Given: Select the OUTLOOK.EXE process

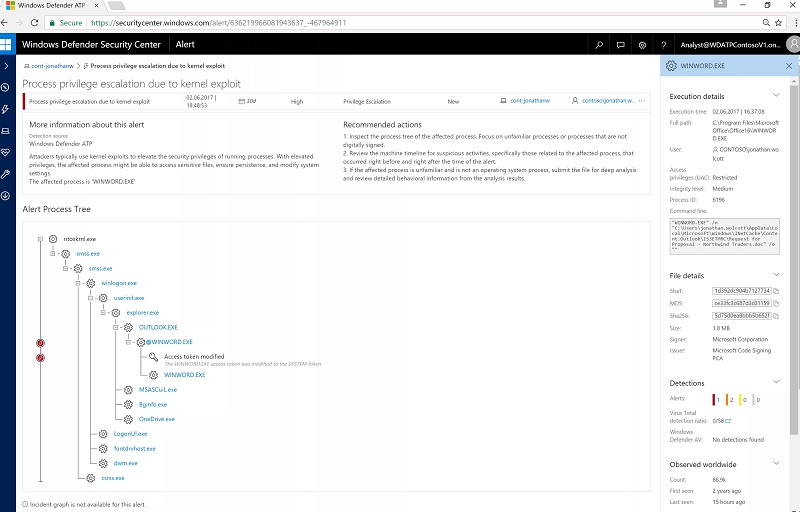Looking at the screenshot, I should pos(158,327).
